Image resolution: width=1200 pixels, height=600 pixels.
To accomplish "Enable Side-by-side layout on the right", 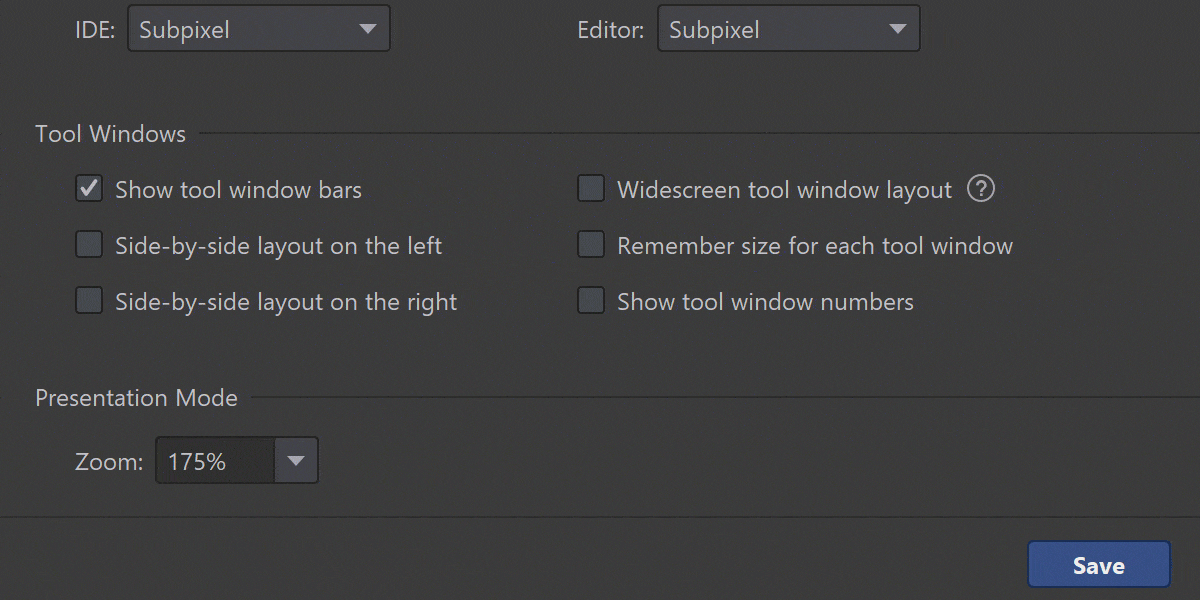I will tap(88, 300).
